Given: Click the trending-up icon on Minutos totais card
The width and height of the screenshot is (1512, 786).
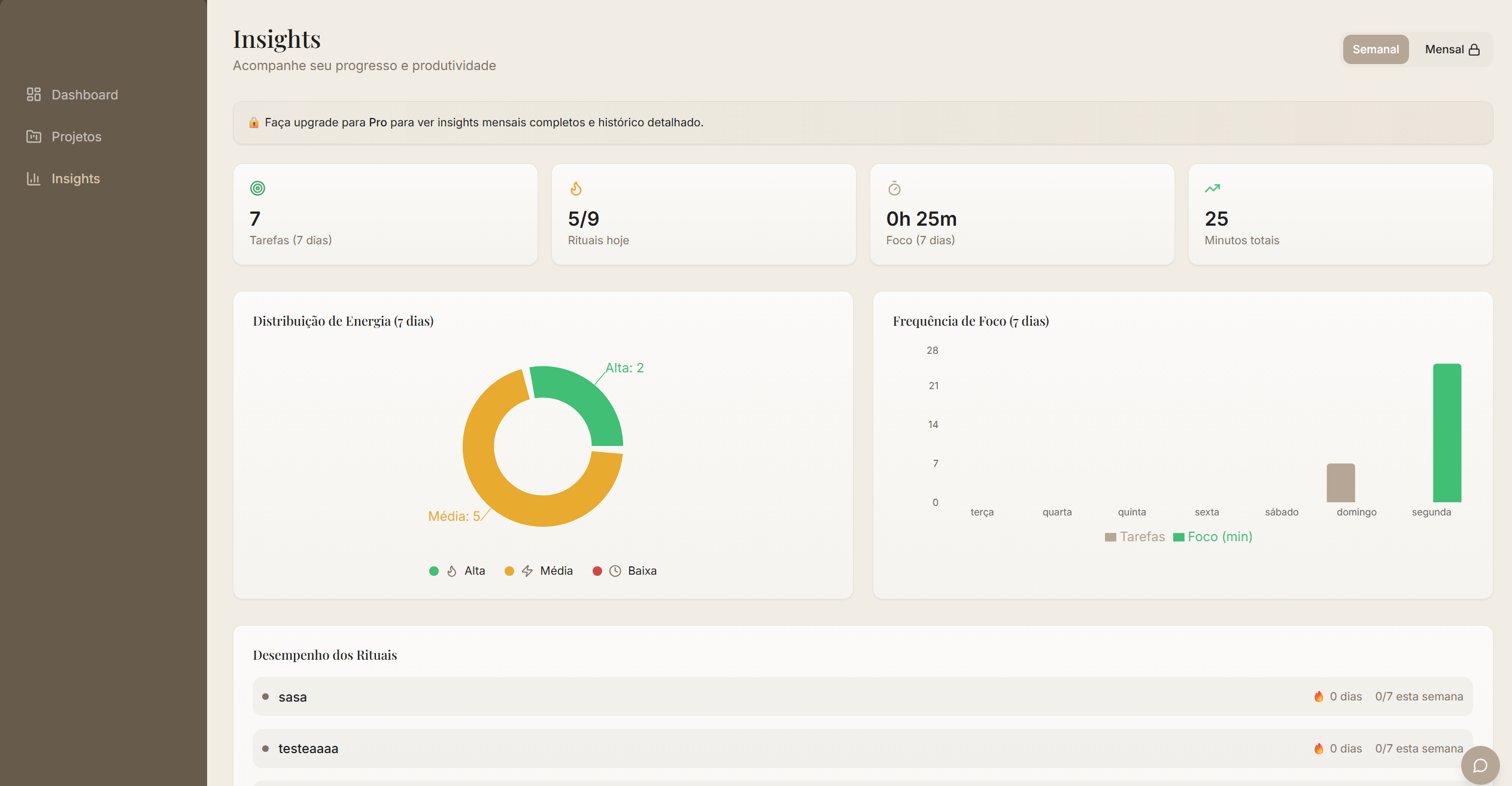Looking at the screenshot, I should pos(1212,189).
